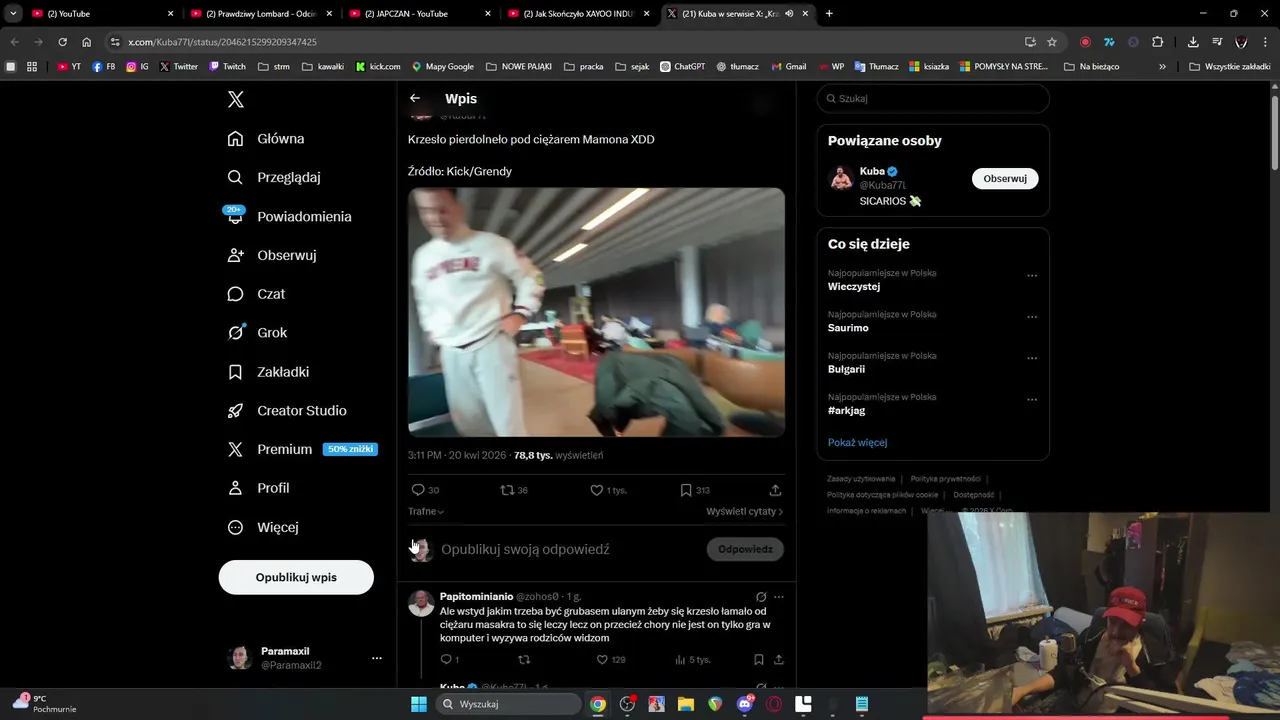
Task: Open the ChatGPT bookmark
Action: pyautogui.click(x=682, y=67)
